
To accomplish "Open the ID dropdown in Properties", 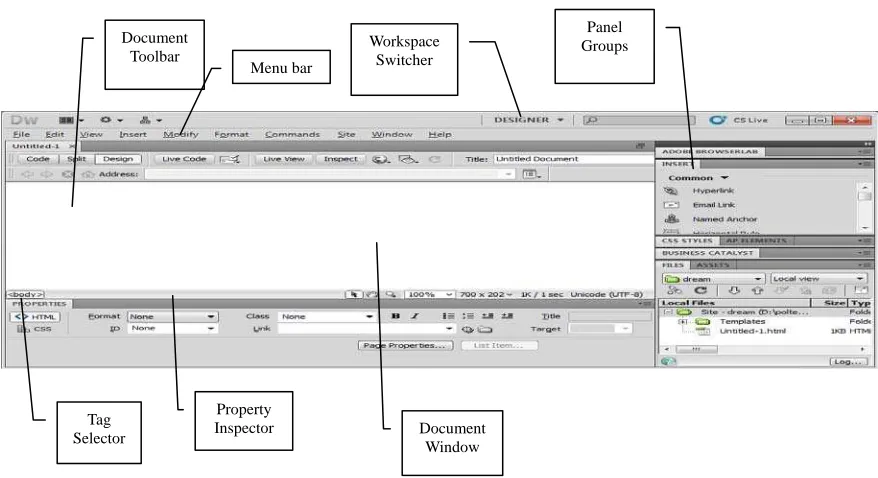I will [x=172, y=329].
